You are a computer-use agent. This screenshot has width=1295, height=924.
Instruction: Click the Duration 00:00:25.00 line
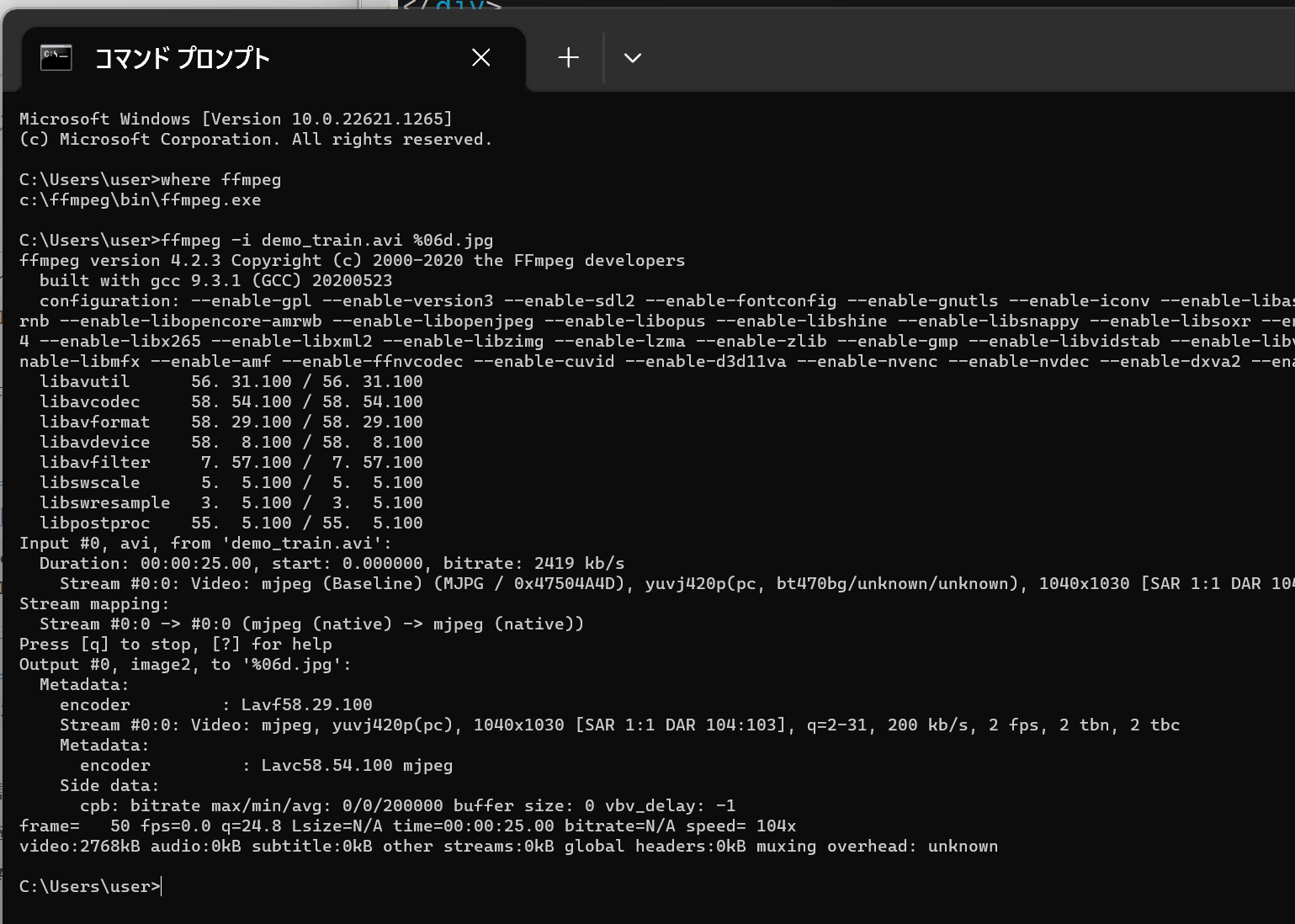pyautogui.click(x=332, y=564)
